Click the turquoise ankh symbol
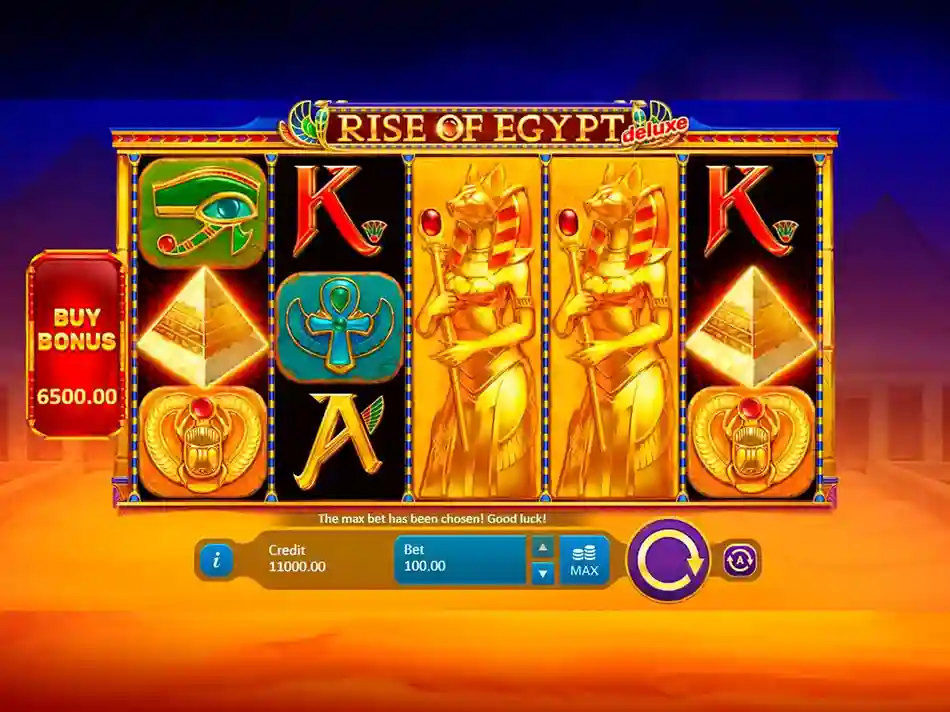950x712 pixels. click(x=340, y=327)
